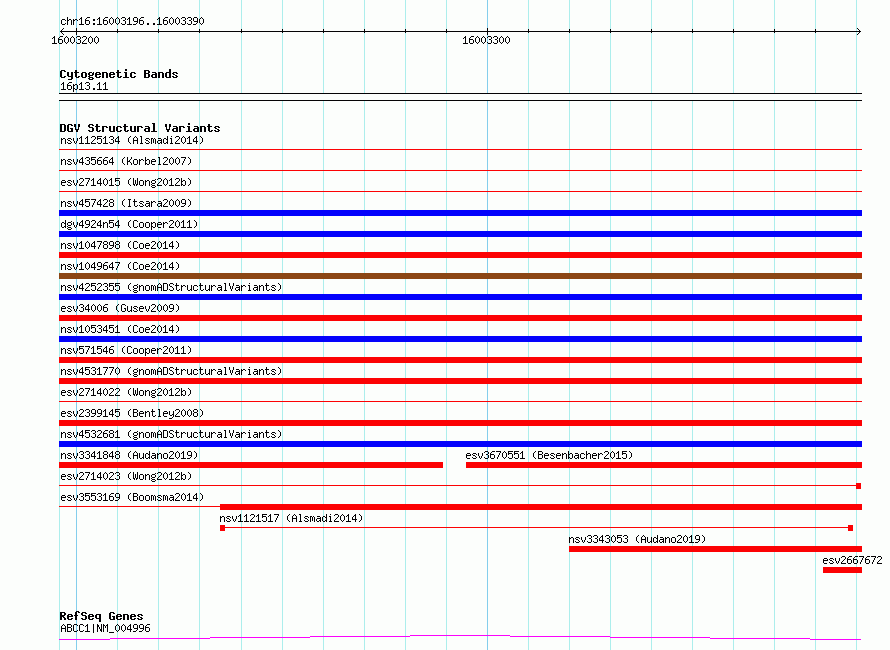Click the red bar for nsv4531770
This screenshot has height=650, width=890.
tap(460, 381)
